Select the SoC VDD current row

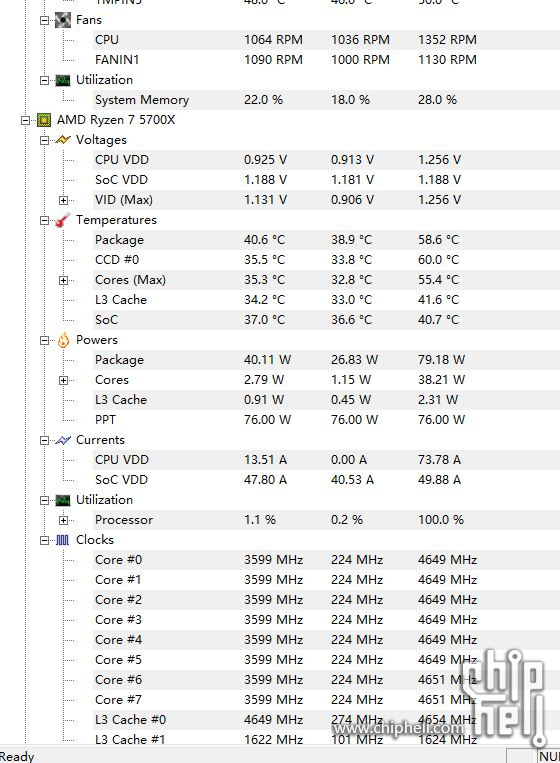tap(327, 480)
